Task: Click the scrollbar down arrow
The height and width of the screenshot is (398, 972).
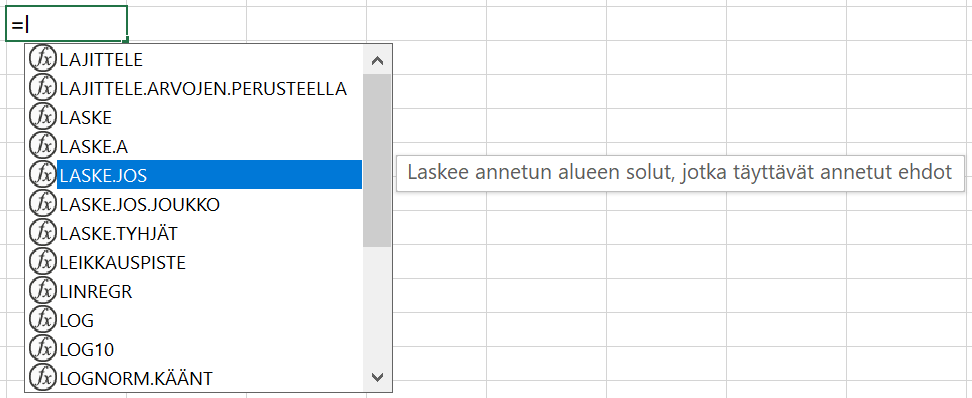Action: (x=377, y=377)
